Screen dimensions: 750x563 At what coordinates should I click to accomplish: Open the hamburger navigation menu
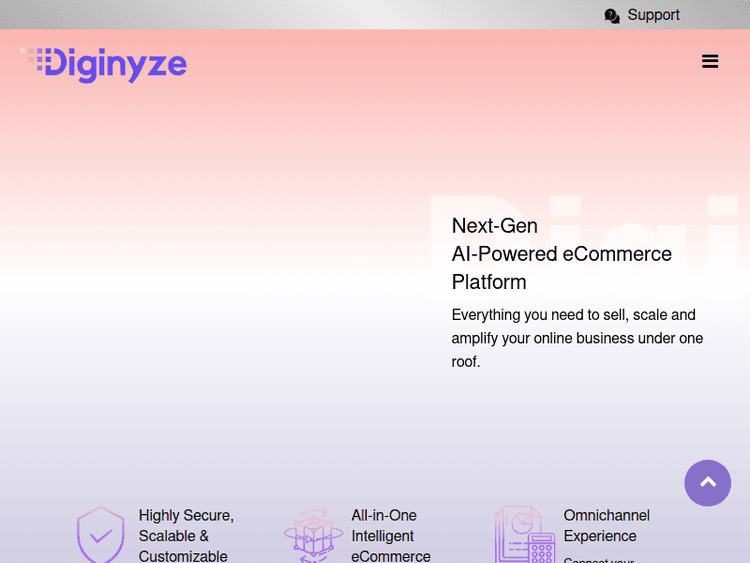pos(710,61)
